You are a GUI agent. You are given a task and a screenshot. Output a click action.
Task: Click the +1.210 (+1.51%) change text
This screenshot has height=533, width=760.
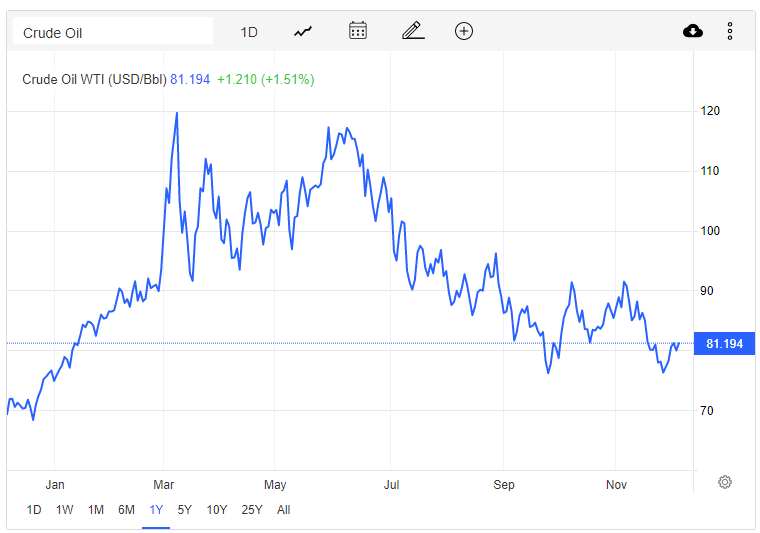[266, 79]
